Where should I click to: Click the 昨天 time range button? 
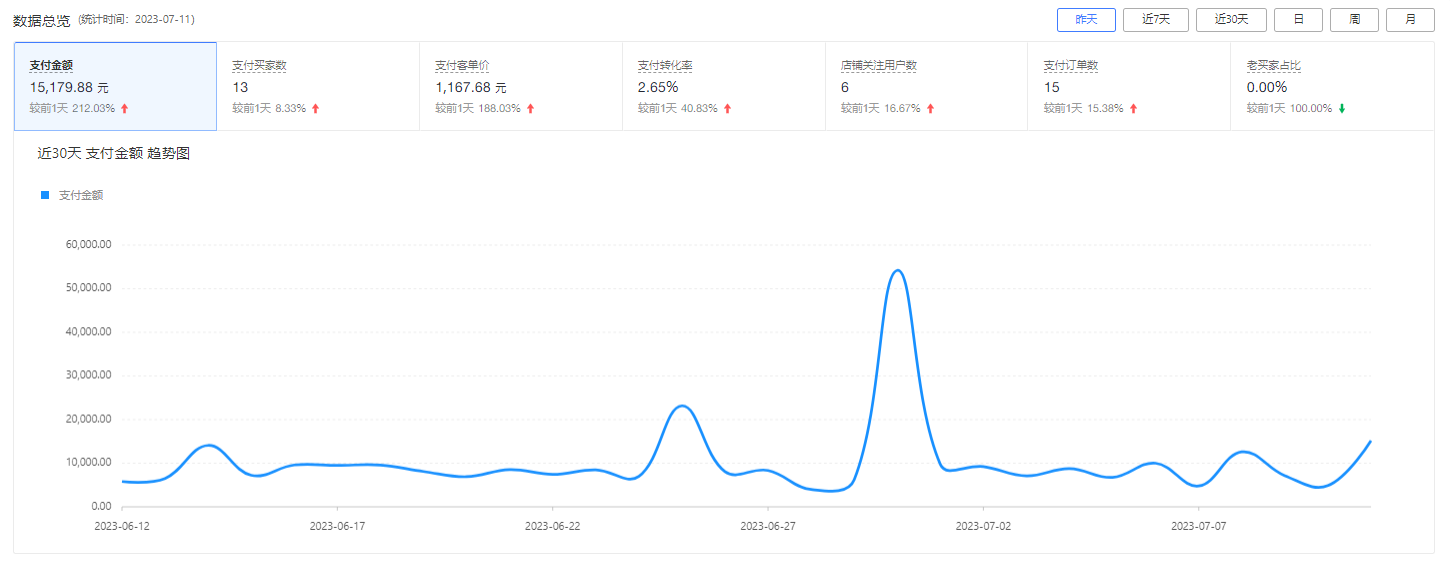(x=1086, y=20)
